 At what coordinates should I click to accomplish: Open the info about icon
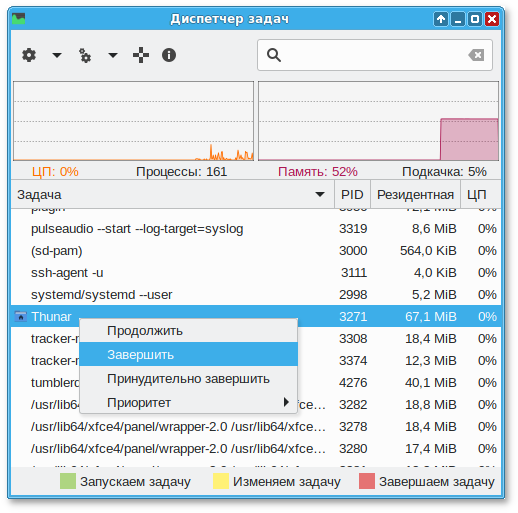(169, 55)
